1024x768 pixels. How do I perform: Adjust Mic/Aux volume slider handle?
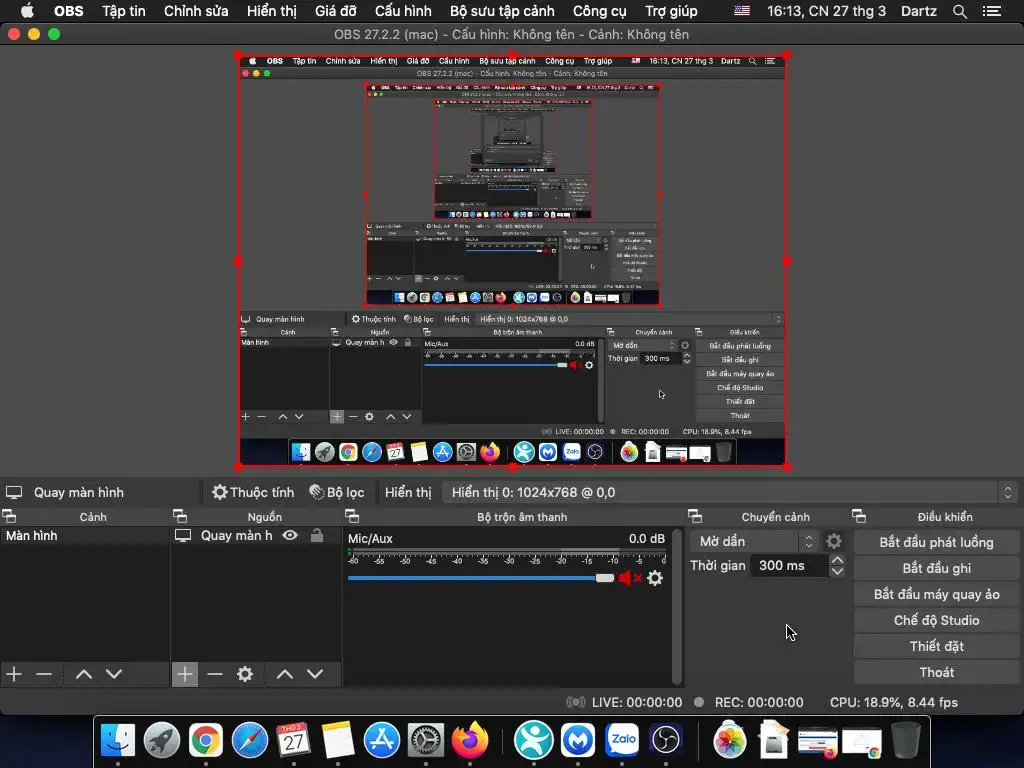pos(605,578)
